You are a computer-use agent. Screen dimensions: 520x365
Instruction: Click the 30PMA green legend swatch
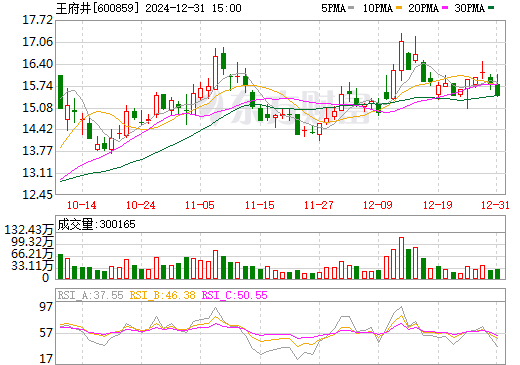pyautogui.click(x=491, y=7)
